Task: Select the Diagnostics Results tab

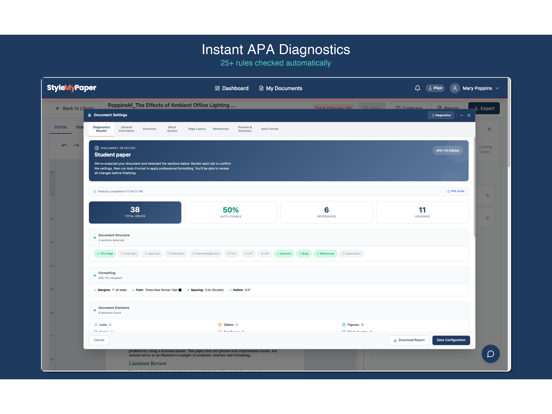Action: tap(101, 129)
